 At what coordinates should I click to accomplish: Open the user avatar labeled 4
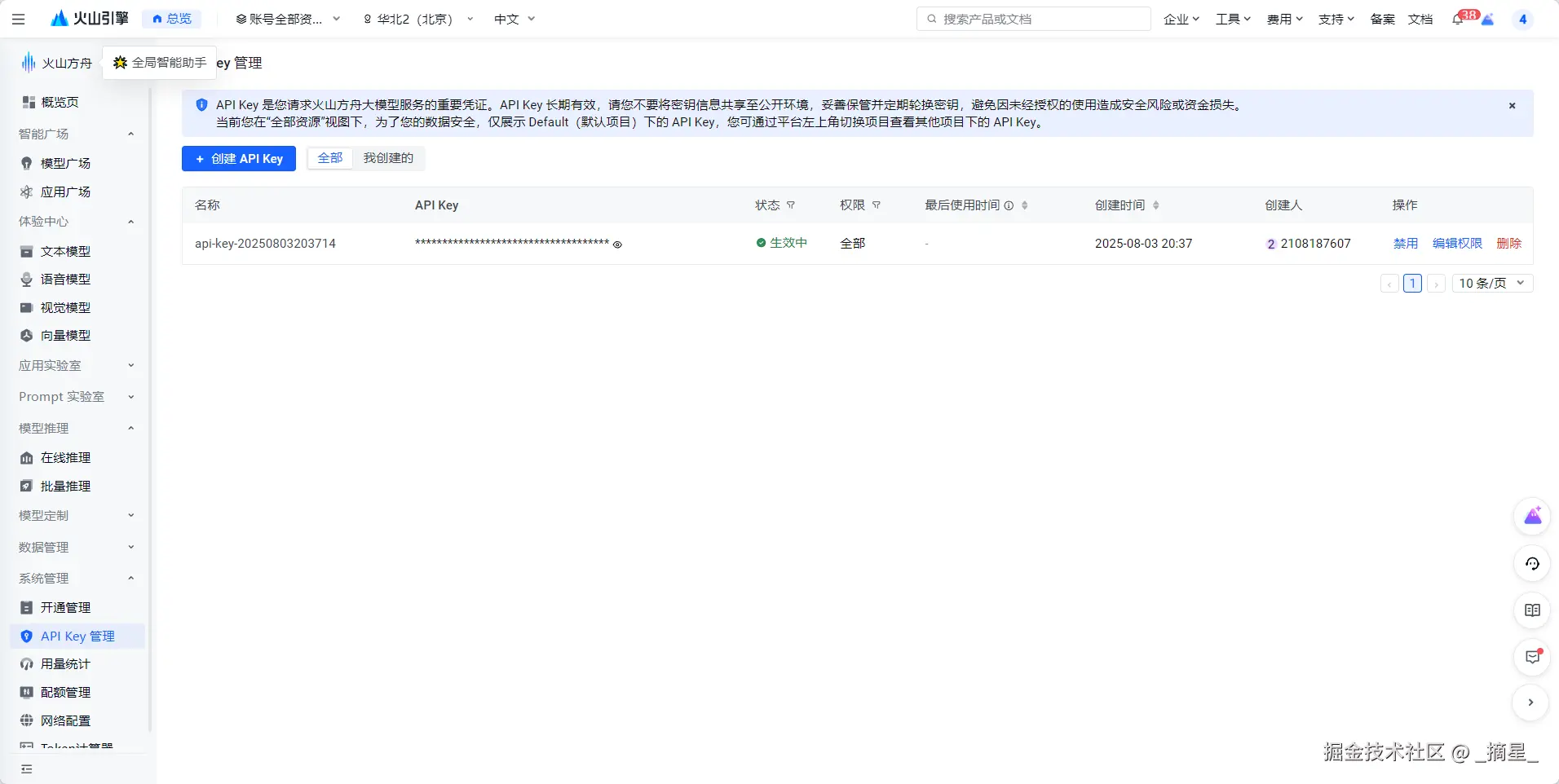[x=1522, y=19]
